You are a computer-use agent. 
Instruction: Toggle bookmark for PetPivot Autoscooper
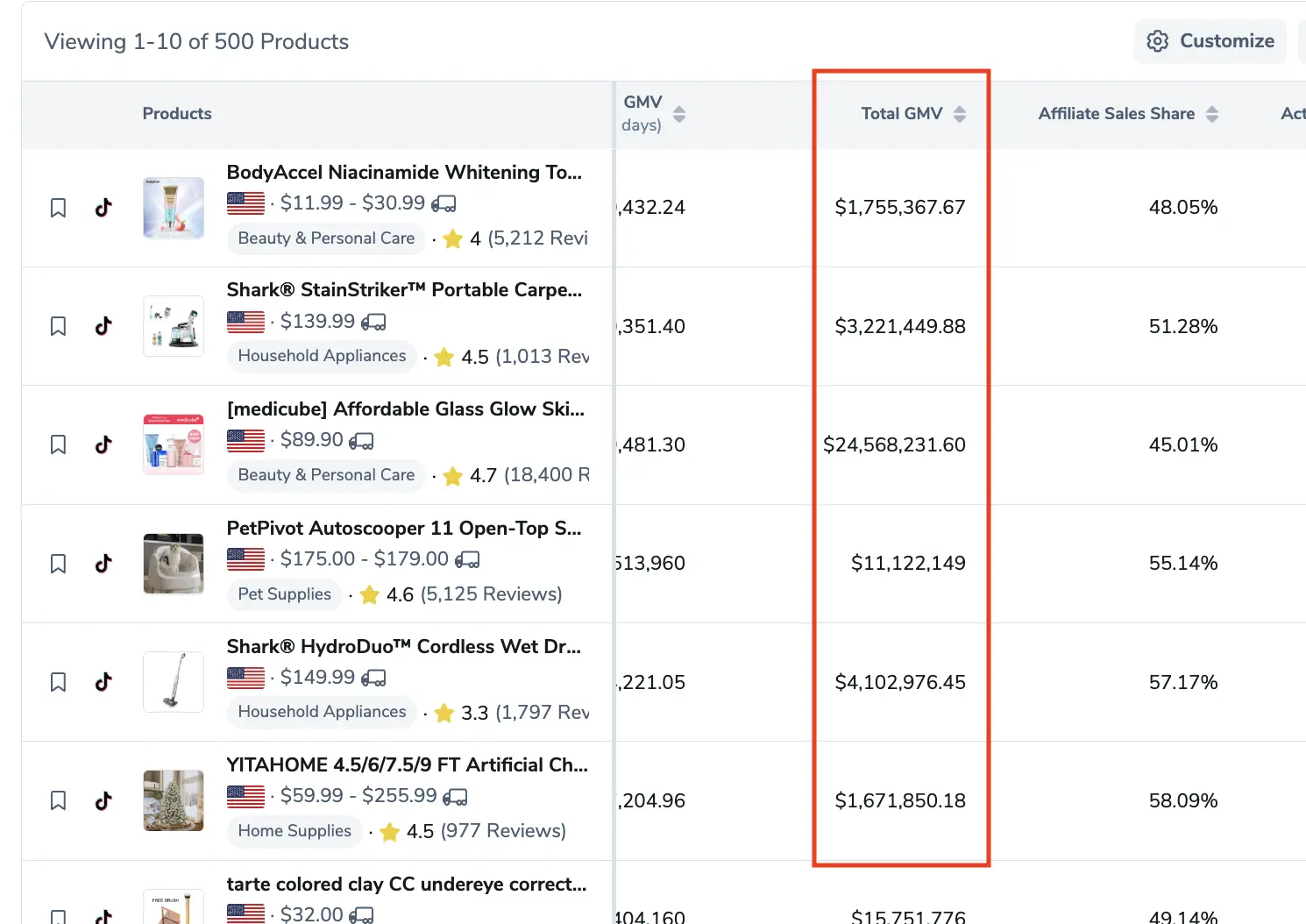(x=58, y=564)
